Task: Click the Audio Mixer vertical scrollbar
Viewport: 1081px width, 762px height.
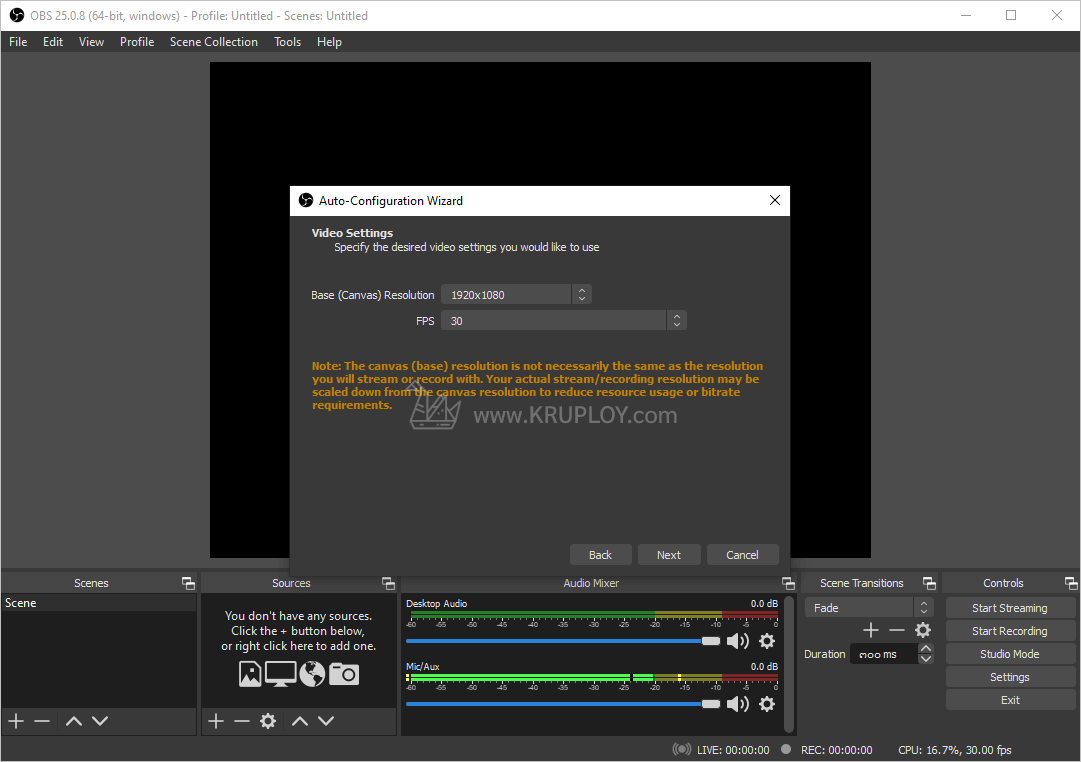Action: pyautogui.click(x=789, y=664)
